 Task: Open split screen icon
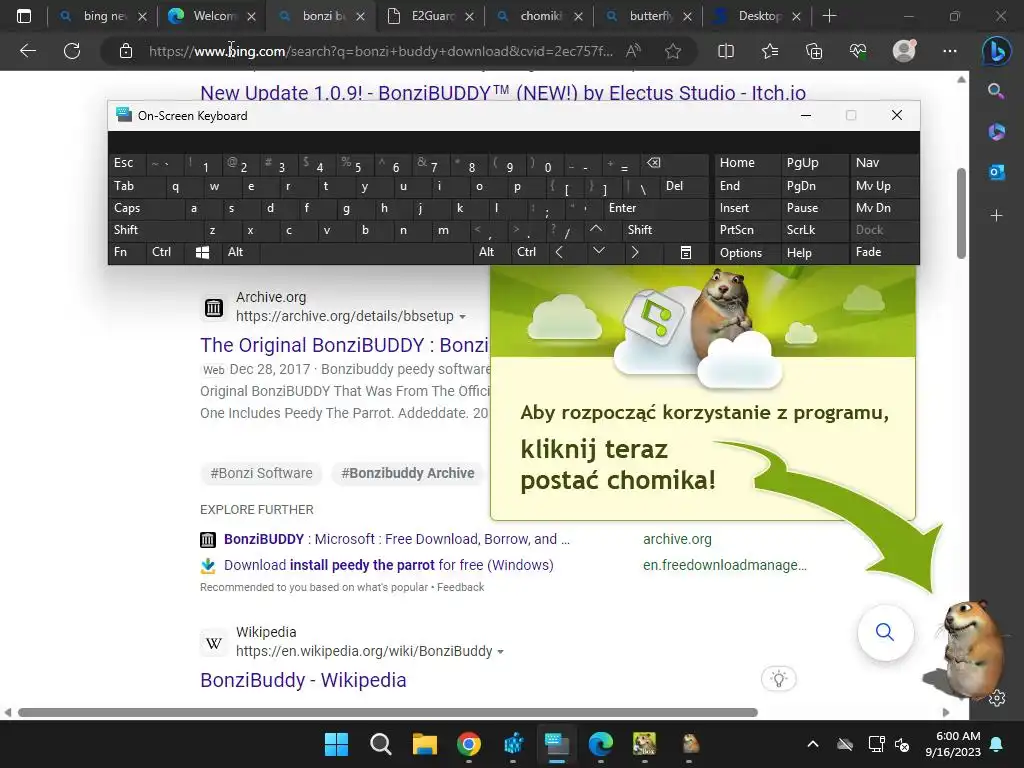[726, 51]
